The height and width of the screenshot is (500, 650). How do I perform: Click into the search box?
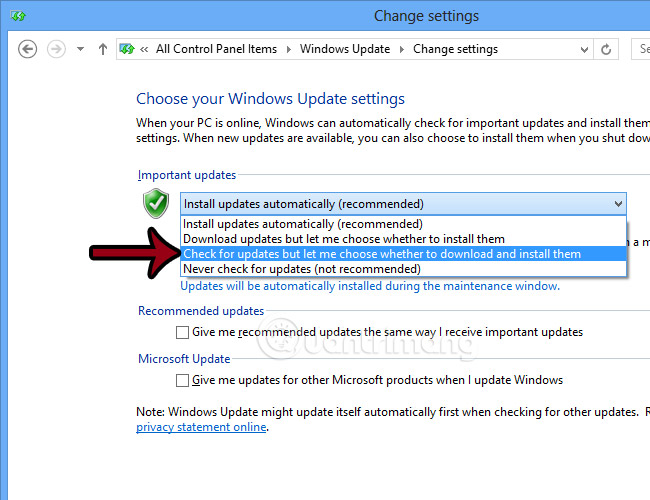[640, 49]
